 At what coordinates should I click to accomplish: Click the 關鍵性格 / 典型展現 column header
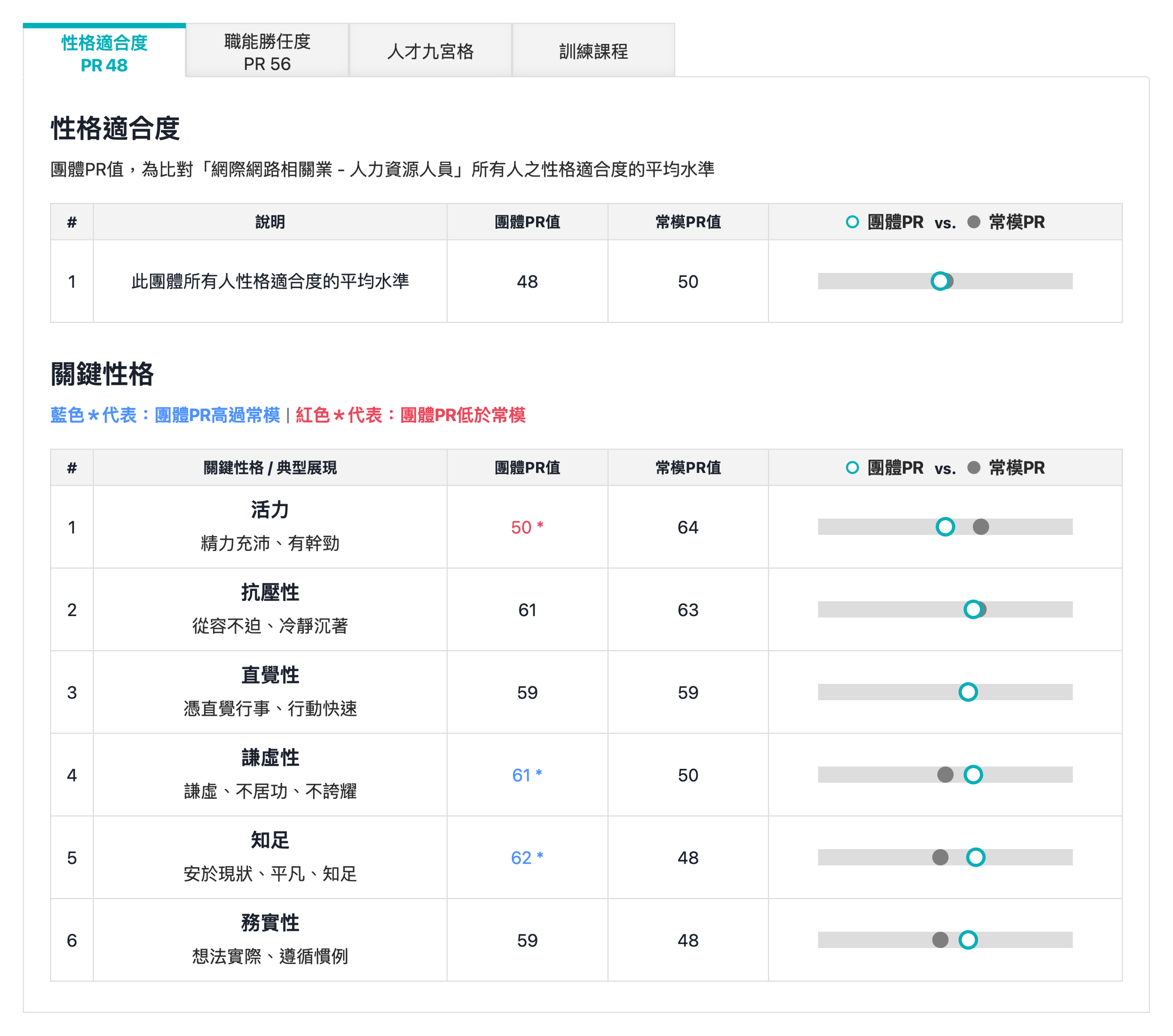270,468
